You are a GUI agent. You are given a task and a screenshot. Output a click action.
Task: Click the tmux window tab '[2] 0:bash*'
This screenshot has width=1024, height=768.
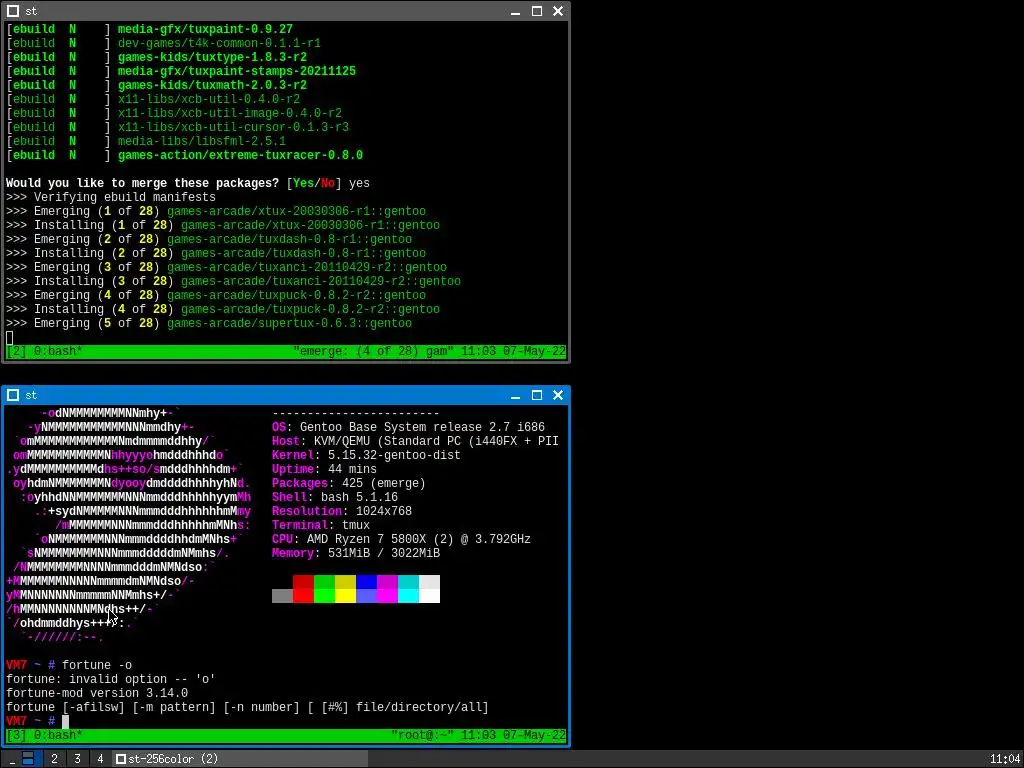coord(44,351)
